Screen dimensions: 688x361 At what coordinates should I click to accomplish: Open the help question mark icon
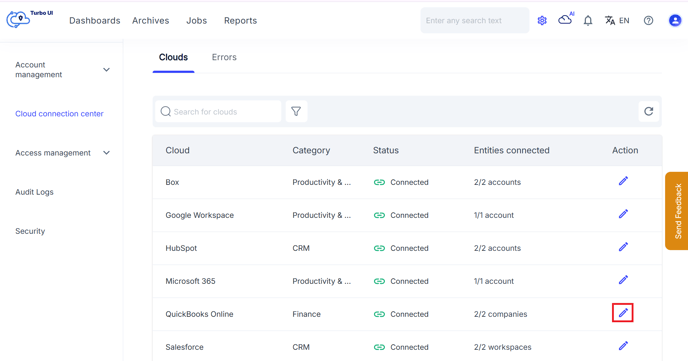pos(649,21)
